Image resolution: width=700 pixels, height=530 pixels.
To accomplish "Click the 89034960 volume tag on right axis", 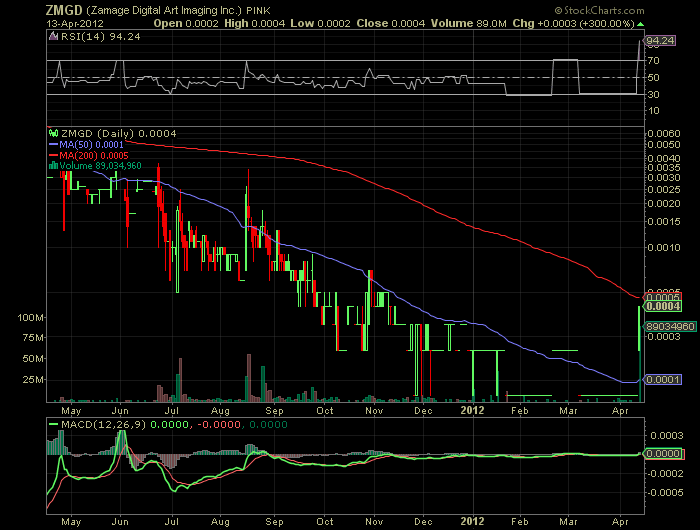I will coord(670,326).
